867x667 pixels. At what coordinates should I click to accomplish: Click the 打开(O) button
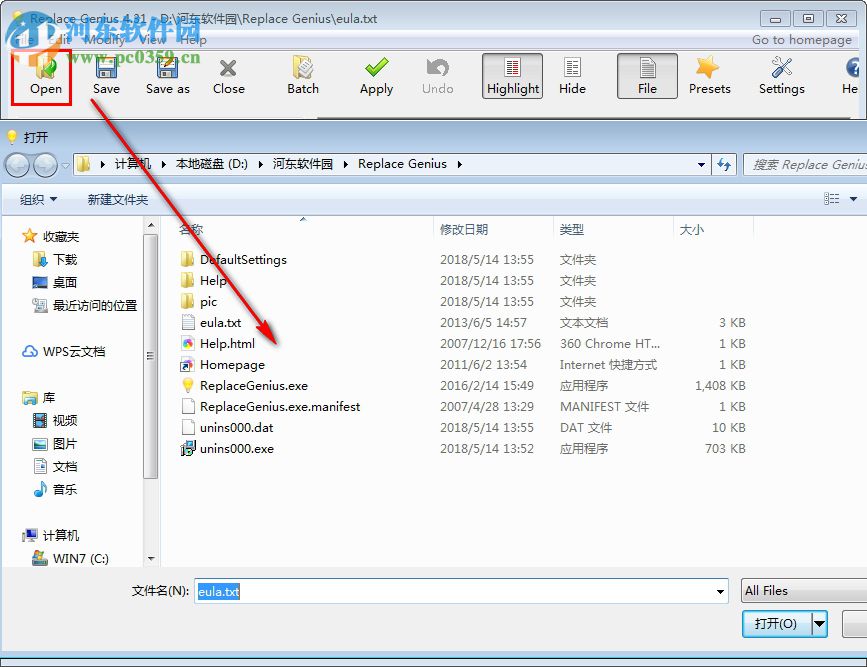pos(776,624)
